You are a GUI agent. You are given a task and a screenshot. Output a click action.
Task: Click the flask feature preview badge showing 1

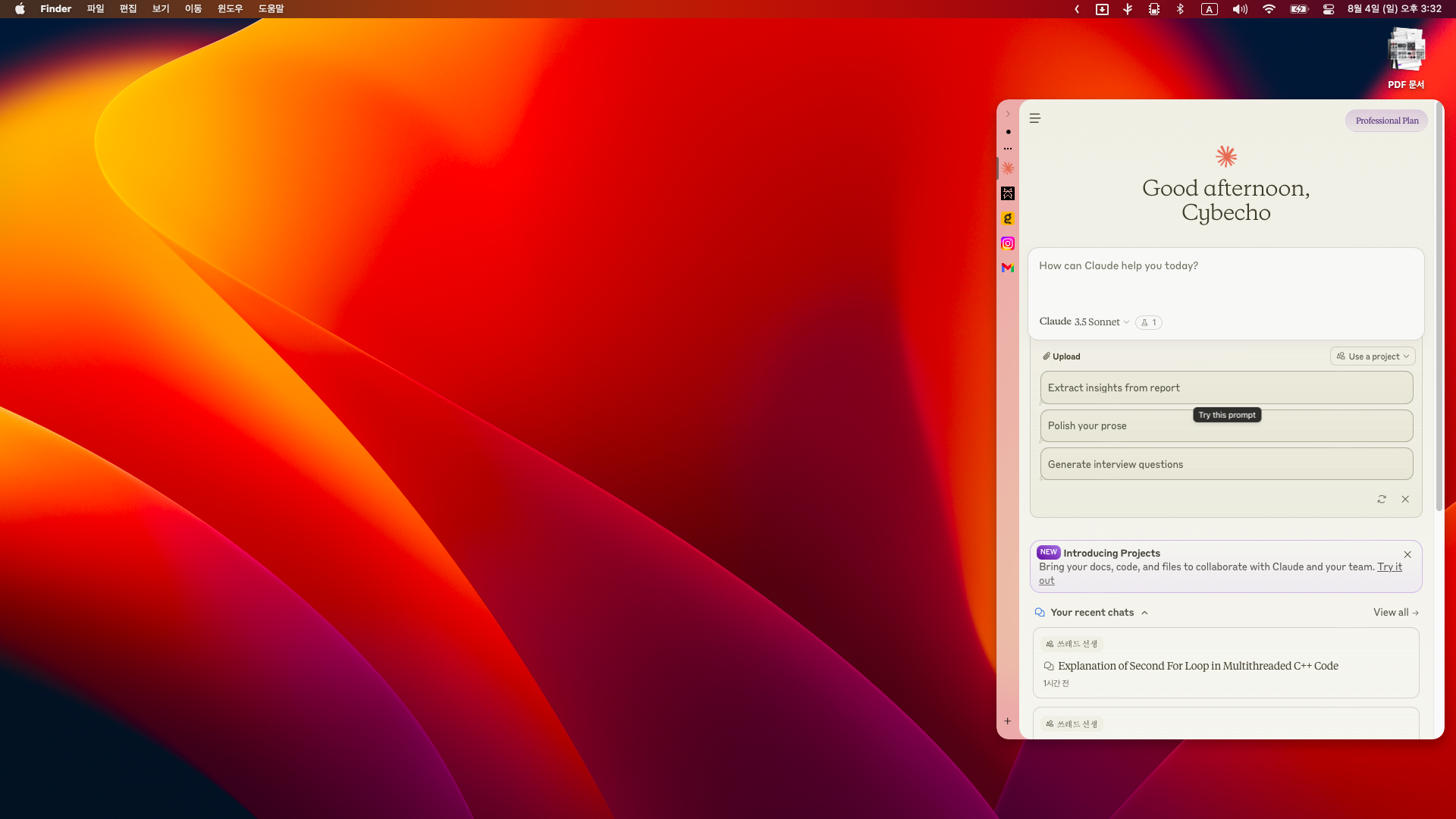pos(1149,322)
